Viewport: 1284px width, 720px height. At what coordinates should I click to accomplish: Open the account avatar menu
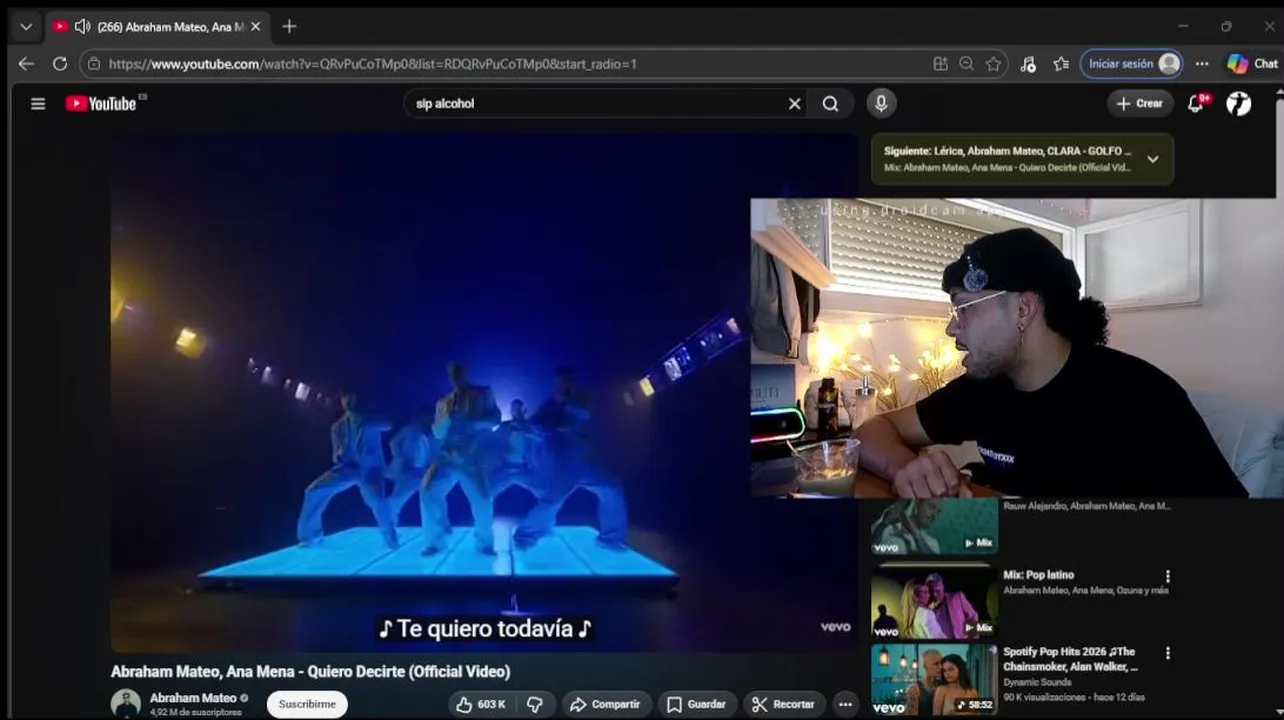pos(1239,104)
